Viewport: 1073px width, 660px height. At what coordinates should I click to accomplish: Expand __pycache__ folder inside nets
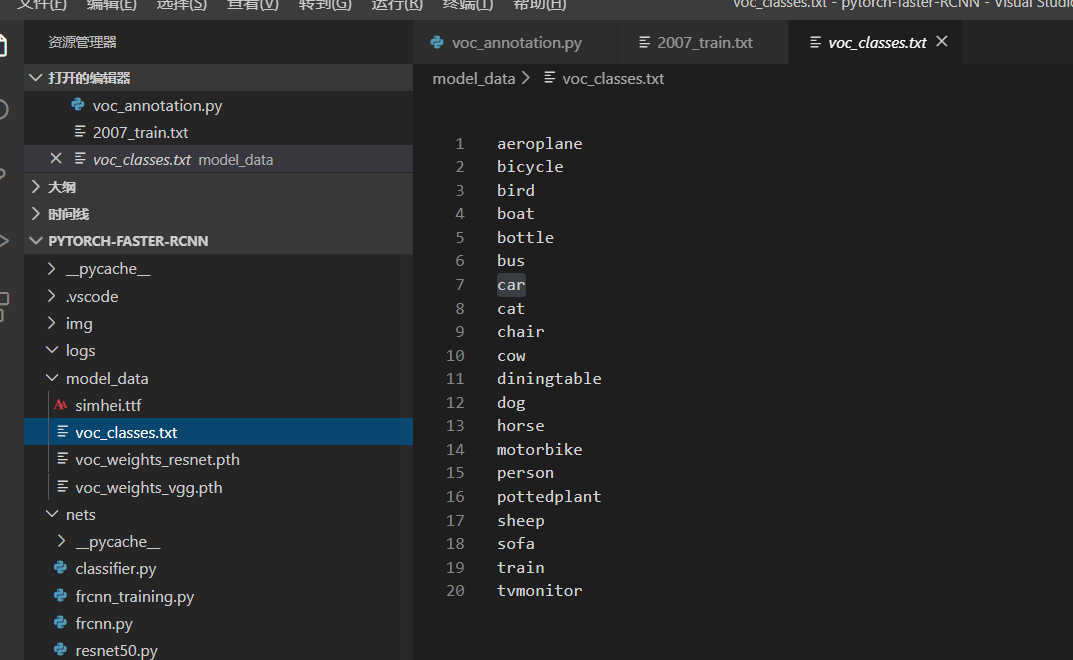62,541
